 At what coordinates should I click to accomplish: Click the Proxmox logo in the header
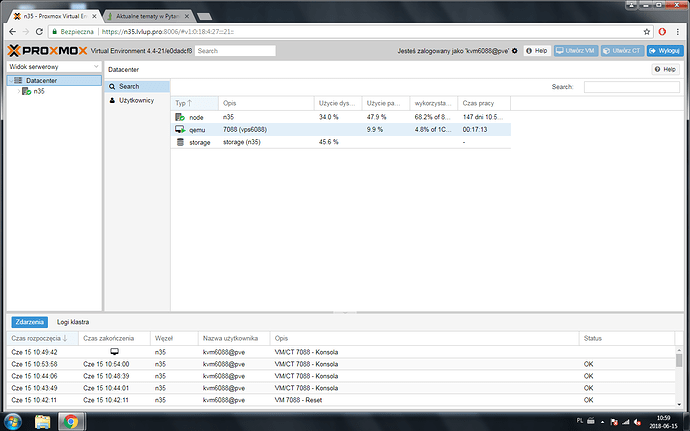tap(48, 50)
